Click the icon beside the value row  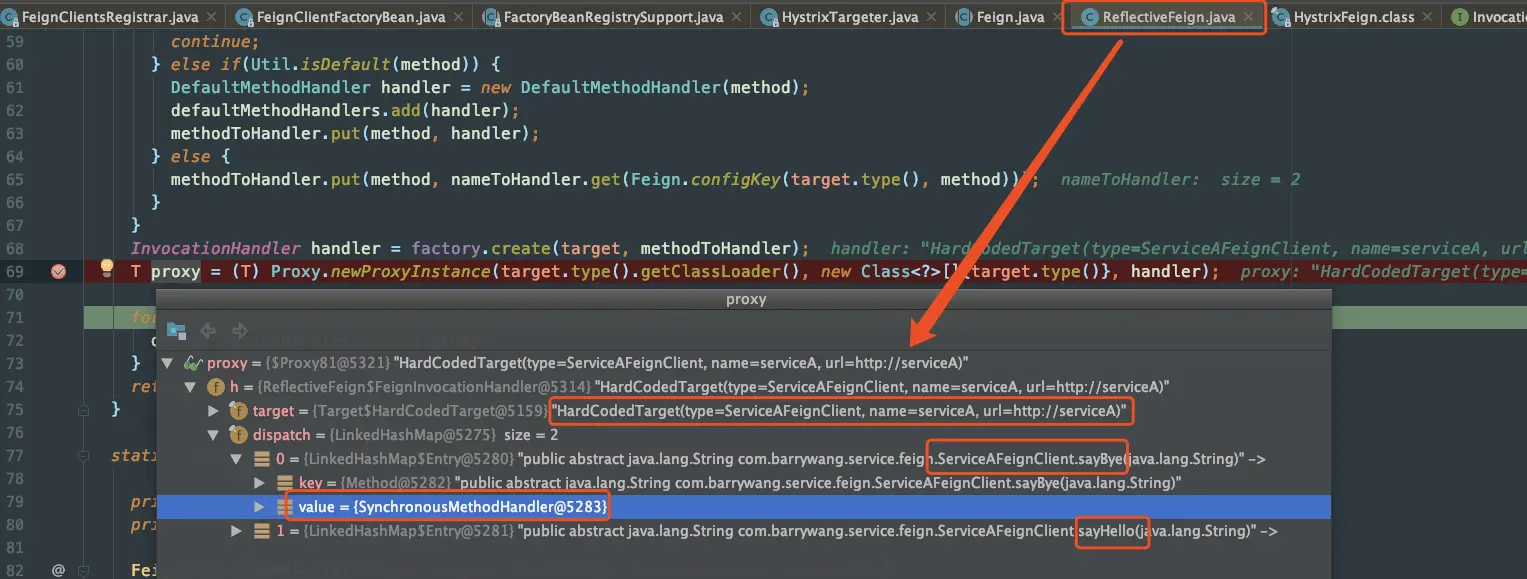coord(283,507)
